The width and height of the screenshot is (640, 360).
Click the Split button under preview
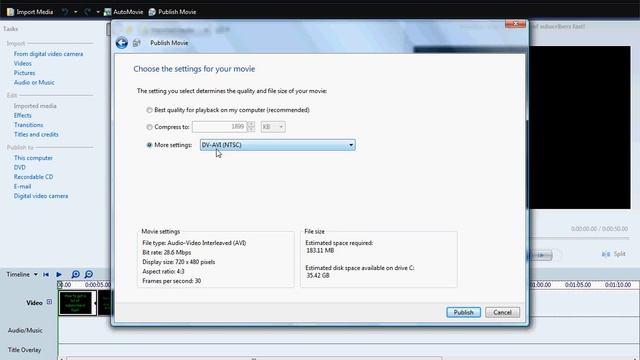point(614,254)
